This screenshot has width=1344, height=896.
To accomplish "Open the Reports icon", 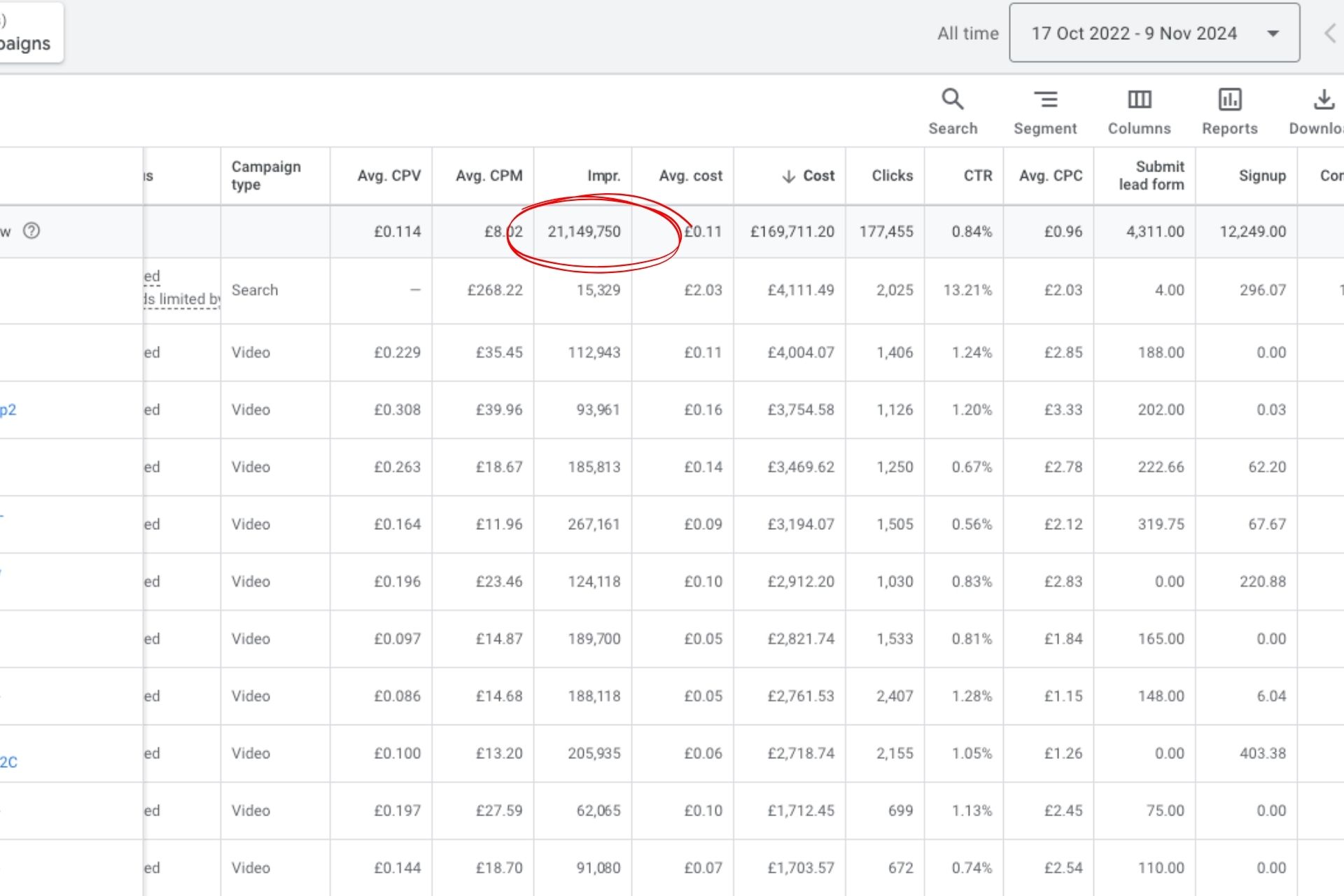I will pos(1229,99).
